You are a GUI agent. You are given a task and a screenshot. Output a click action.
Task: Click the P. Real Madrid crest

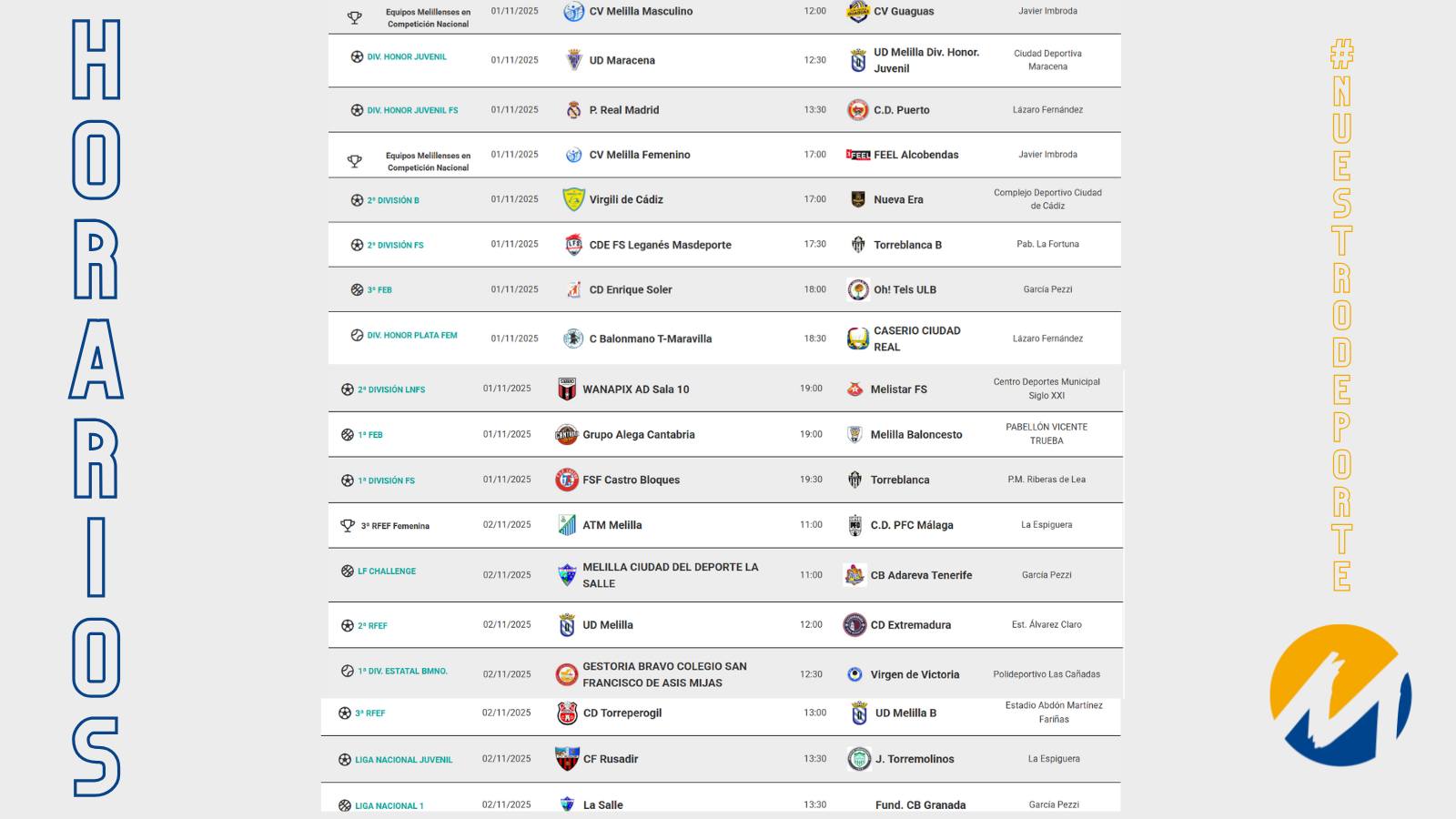point(573,110)
